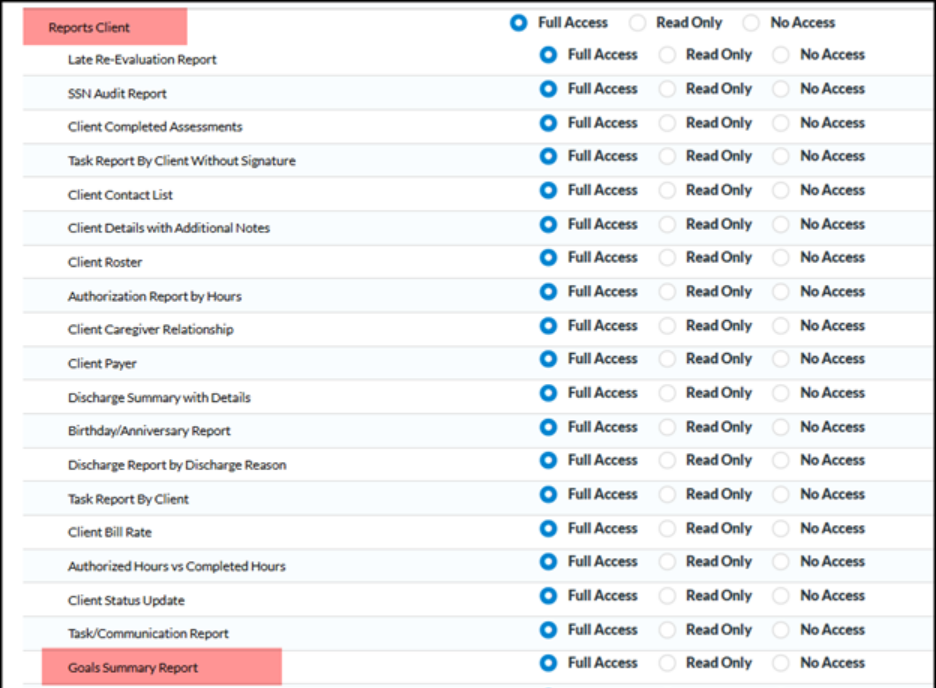Set Client Caregiver Relationship to No Access
This screenshot has width=936, height=688.
(x=780, y=325)
